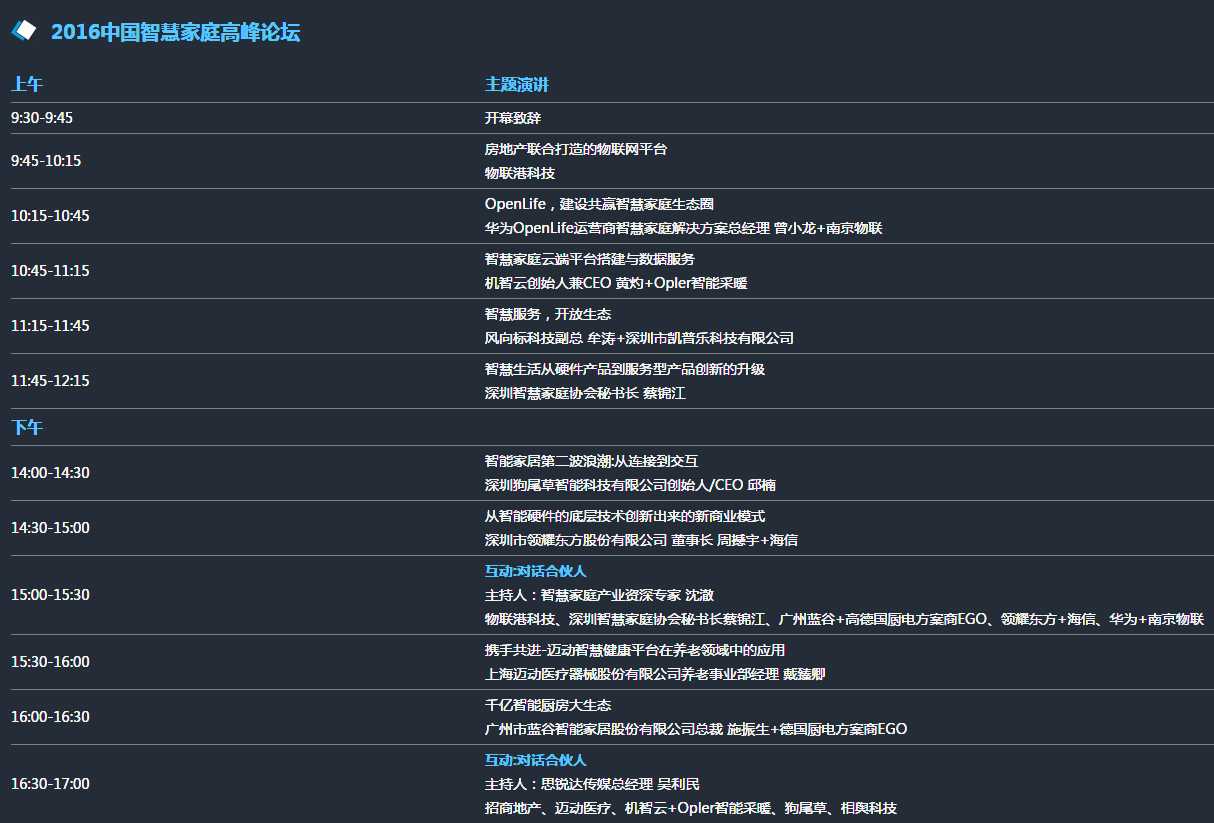Click 房地产联合打造的物联网平台 topic
1214x823 pixels.
click(x=576, y=149)
